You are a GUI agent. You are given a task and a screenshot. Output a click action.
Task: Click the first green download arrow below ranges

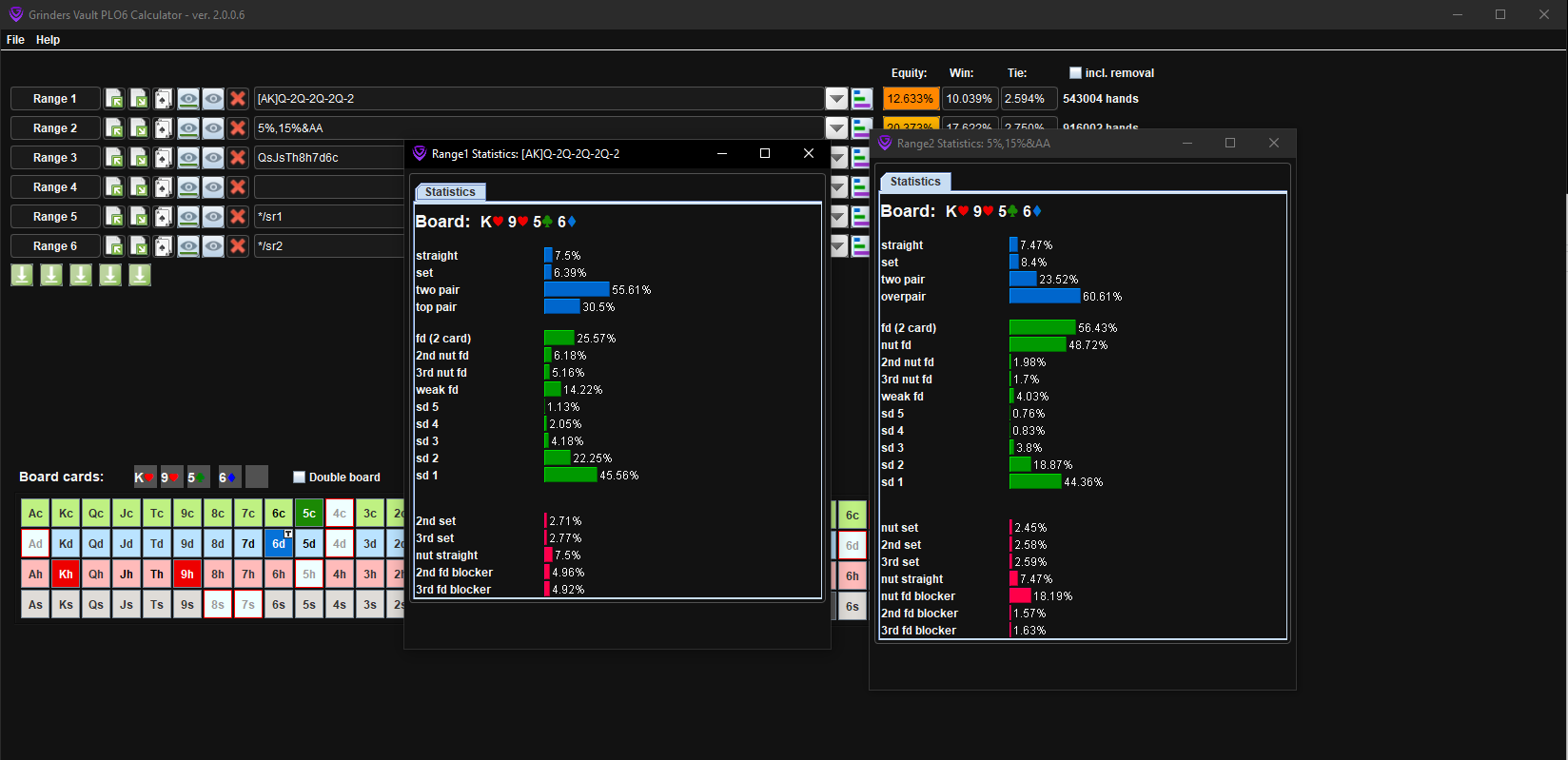[x=22, y=276]
